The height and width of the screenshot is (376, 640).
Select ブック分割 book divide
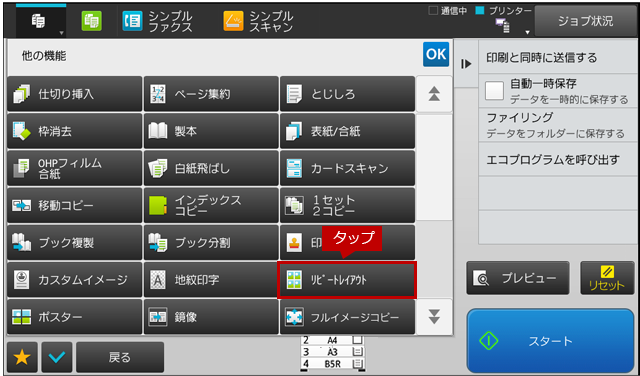[x=211, y=243]
